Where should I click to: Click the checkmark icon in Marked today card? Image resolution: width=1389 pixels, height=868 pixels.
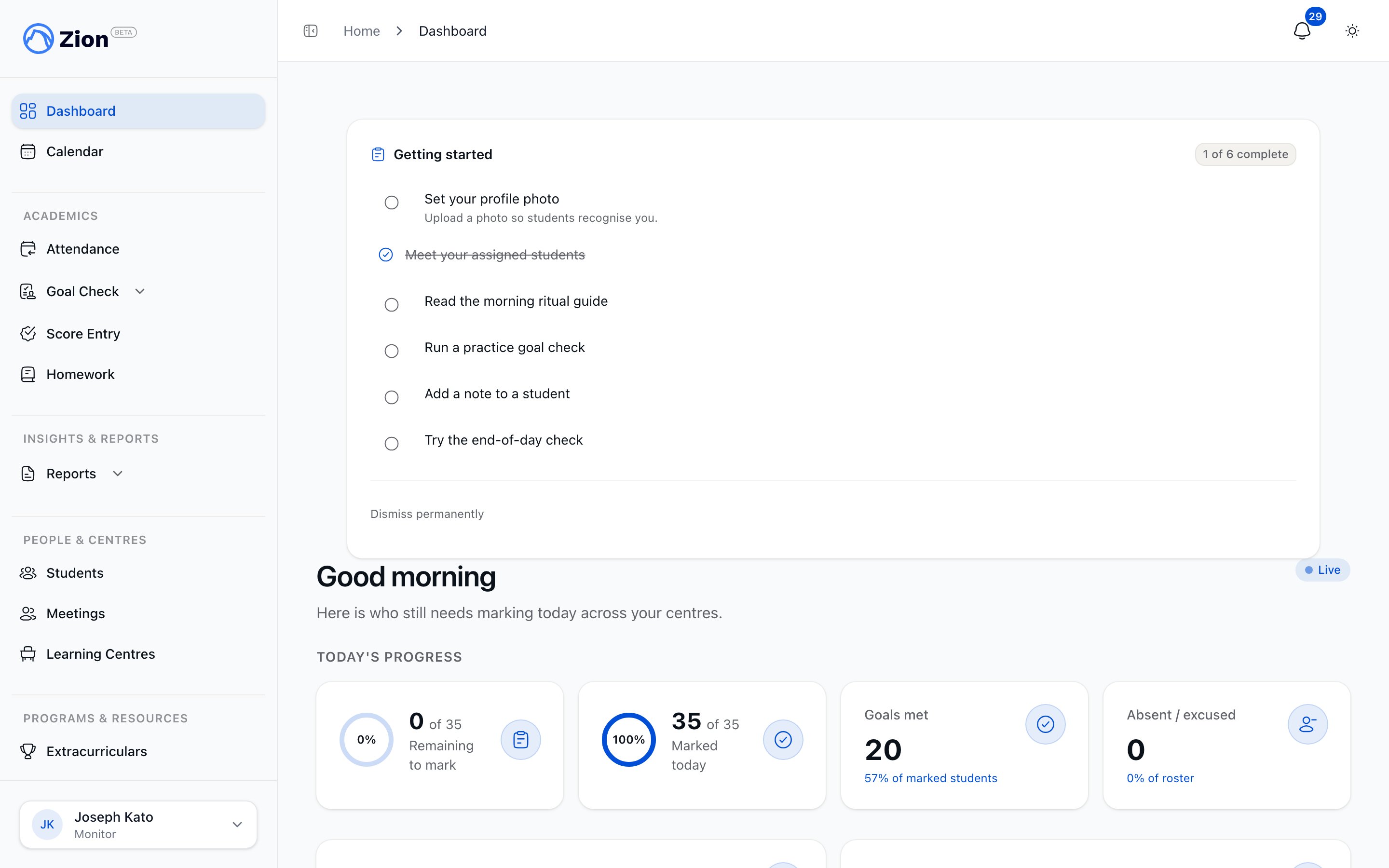coord(783,739)
